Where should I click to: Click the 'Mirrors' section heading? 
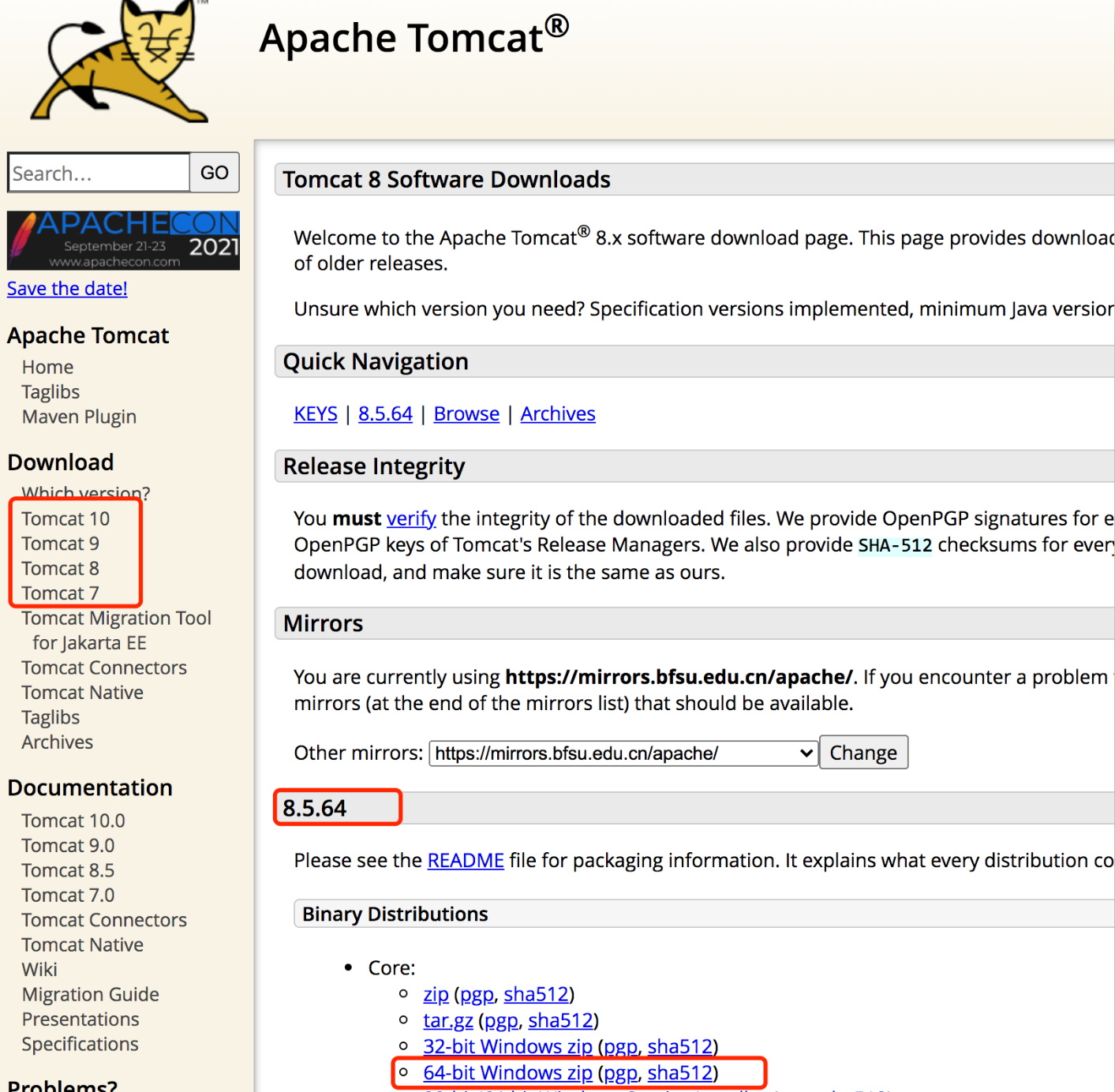tap(324, 624)
